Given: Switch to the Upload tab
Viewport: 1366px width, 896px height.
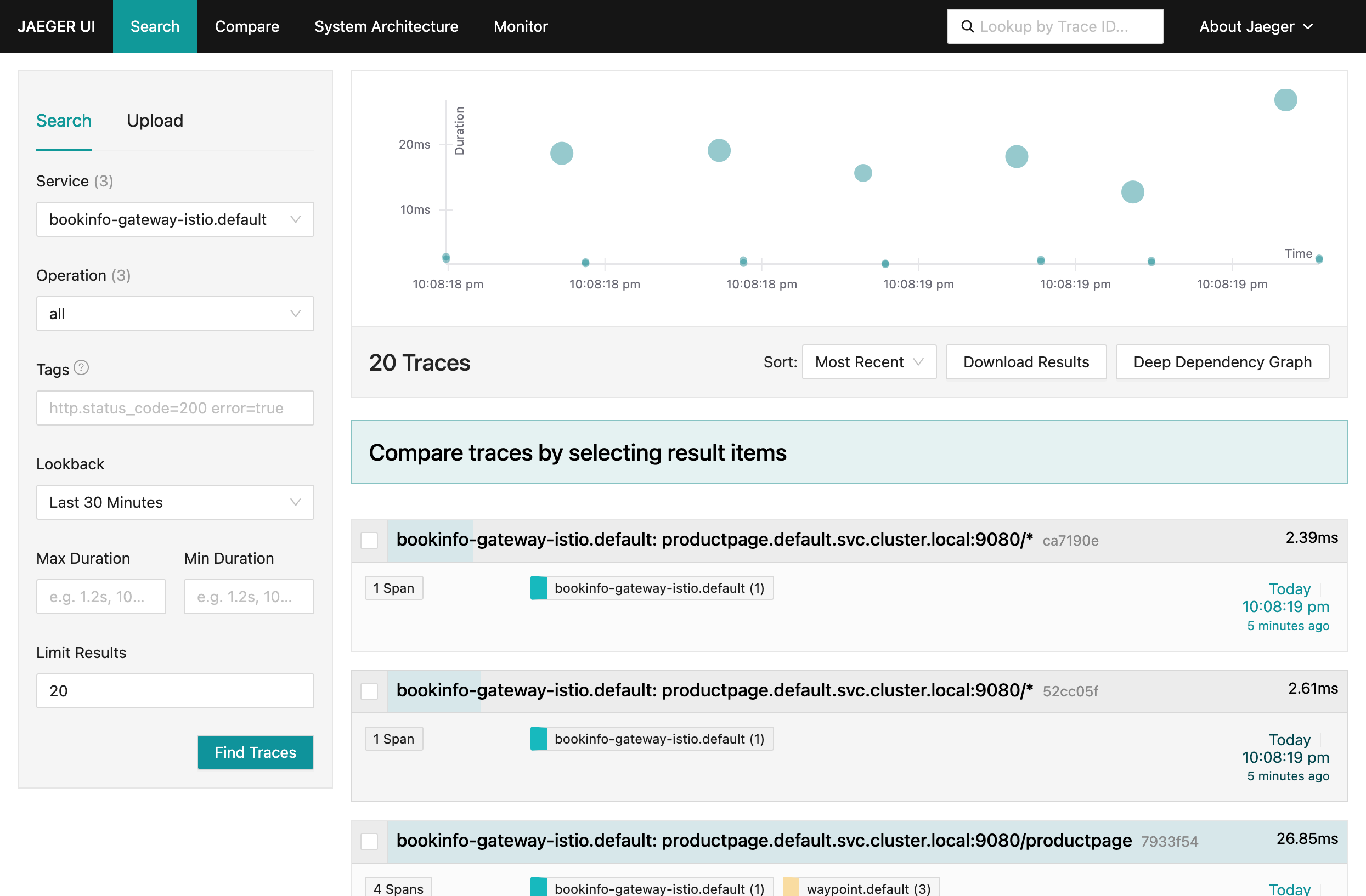Looking at the screenshot, I should 155,121.
